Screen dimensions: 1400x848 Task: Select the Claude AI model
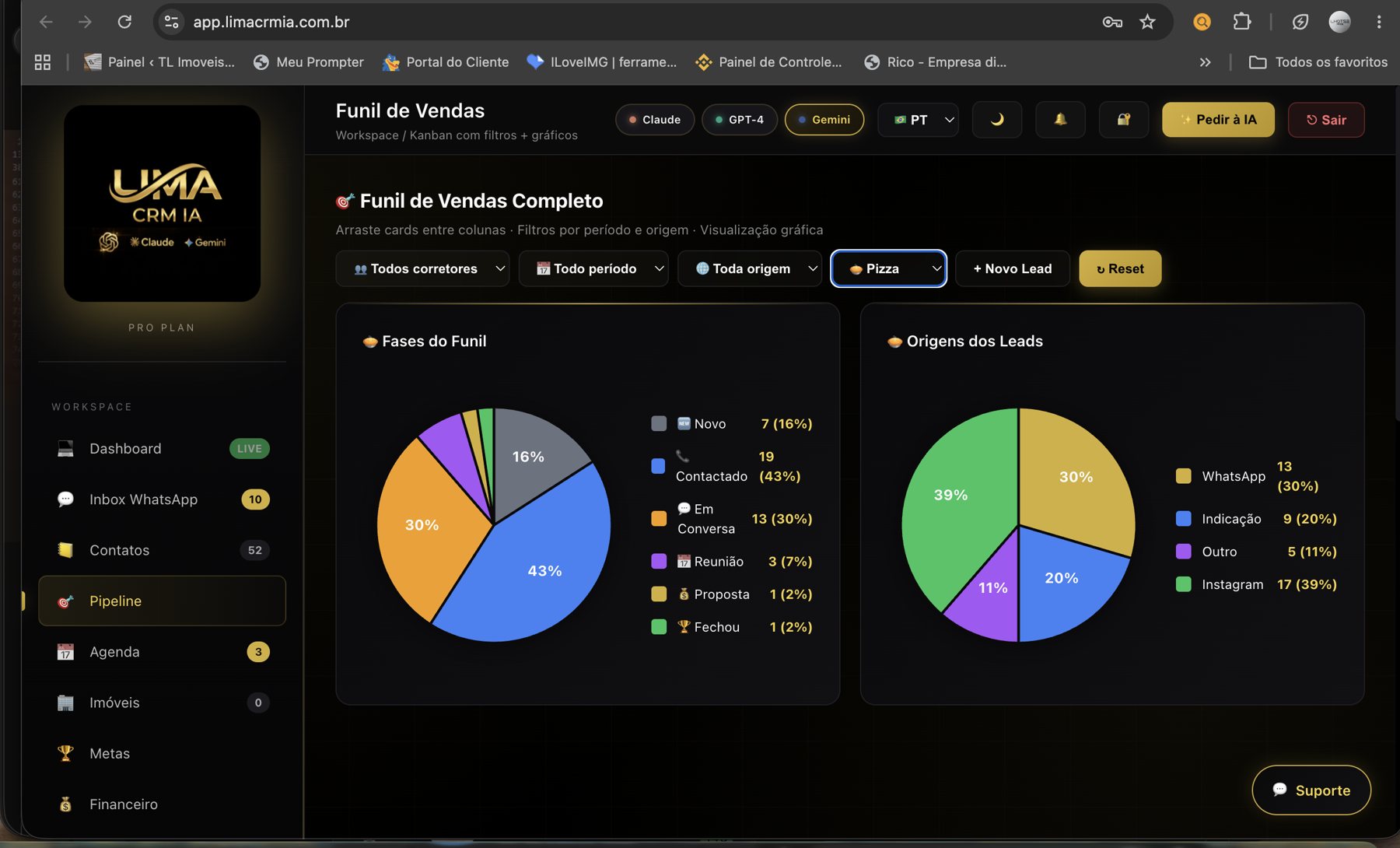[x=655, y=120]
